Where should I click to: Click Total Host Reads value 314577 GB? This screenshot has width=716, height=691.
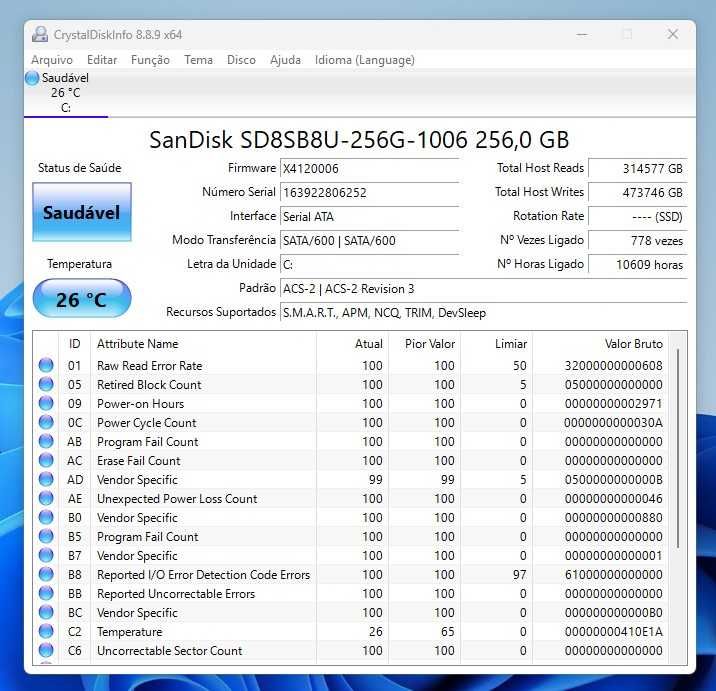(637, 169)
